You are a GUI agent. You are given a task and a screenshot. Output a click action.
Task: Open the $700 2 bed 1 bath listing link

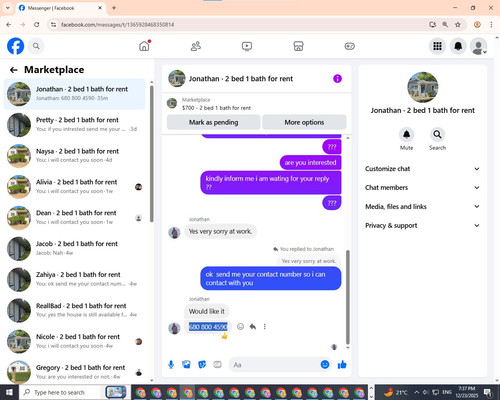click(x=216, y=108)
